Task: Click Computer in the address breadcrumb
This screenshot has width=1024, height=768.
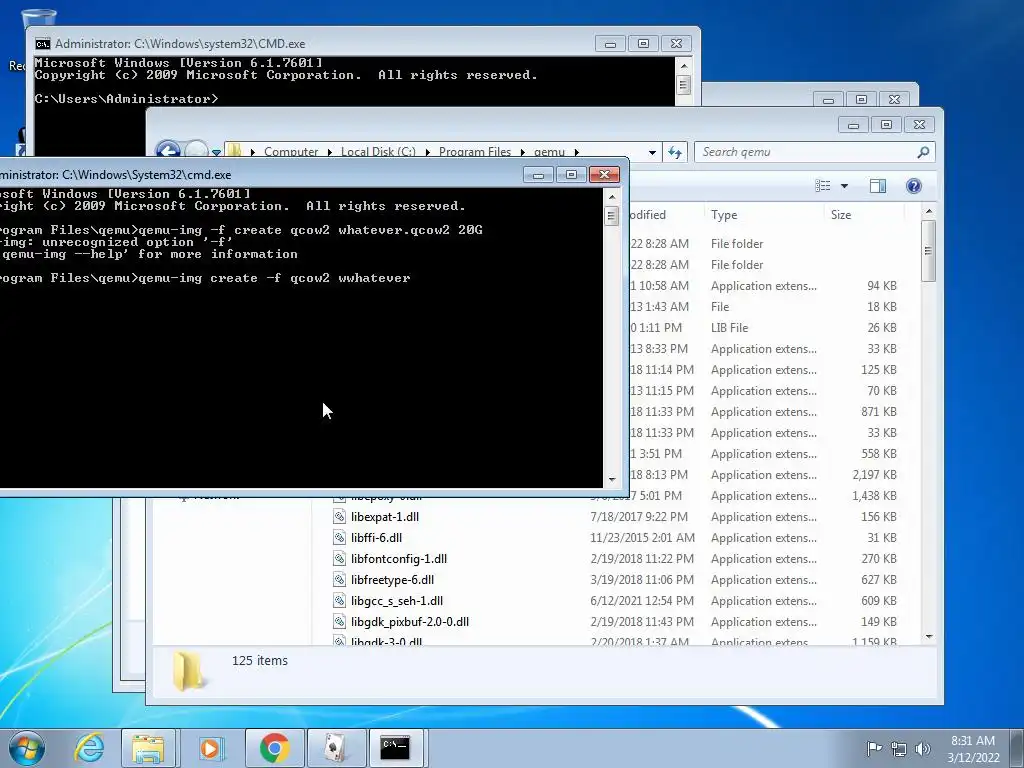Action: 291,152
